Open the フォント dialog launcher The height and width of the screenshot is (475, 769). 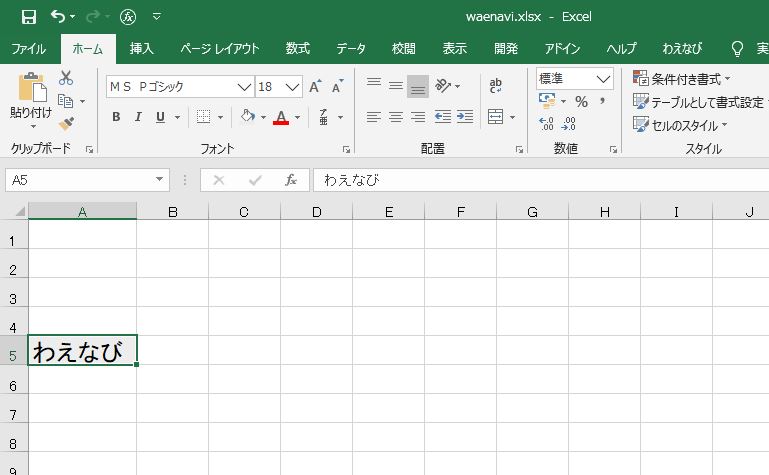click(346, 150)
